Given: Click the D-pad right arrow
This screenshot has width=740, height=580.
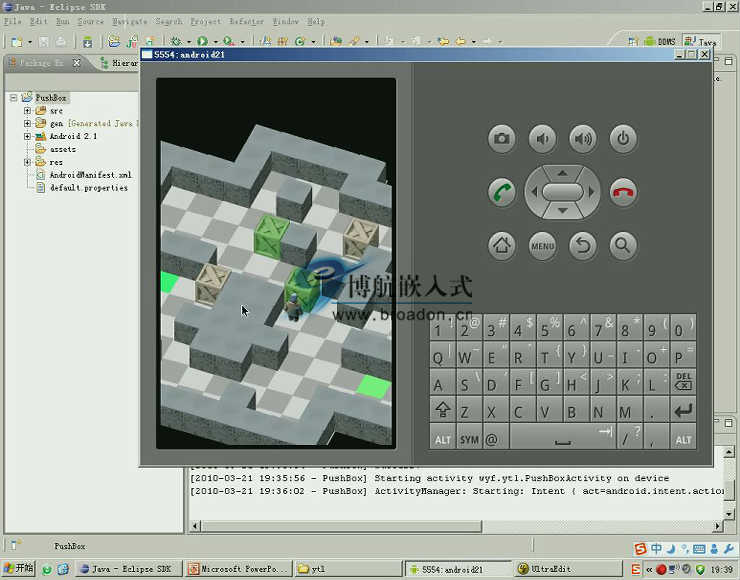Looking at the screenshot, I should pyautogui.click(x=591, y=192).
